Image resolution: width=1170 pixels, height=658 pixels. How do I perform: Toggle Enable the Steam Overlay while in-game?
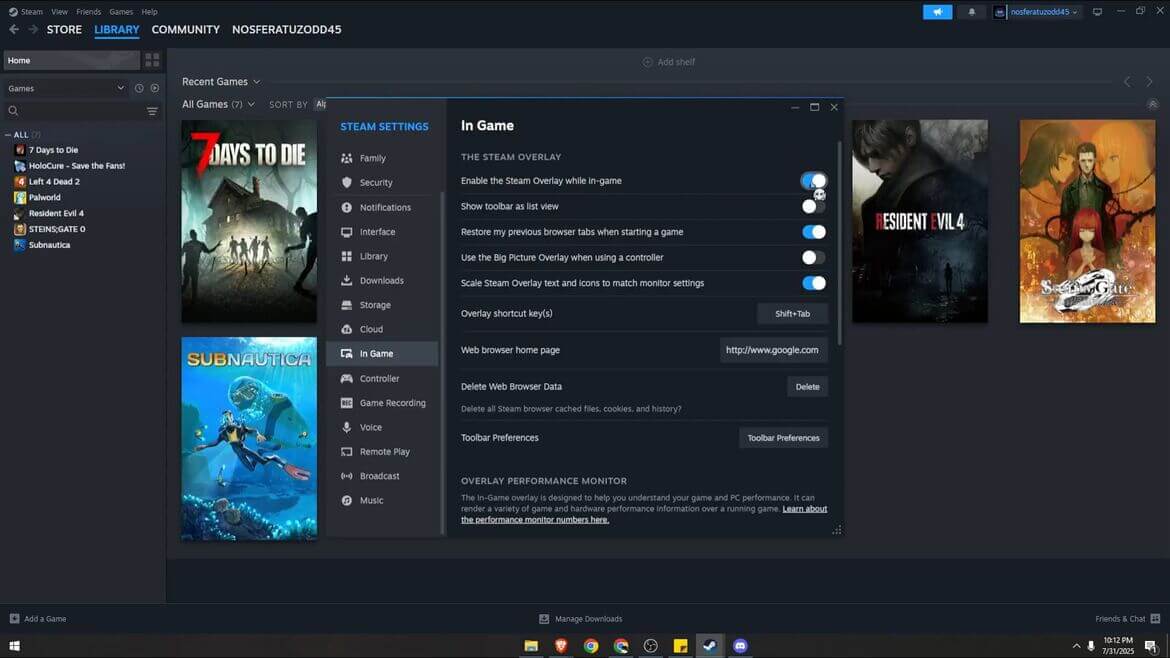click(813, 181)
